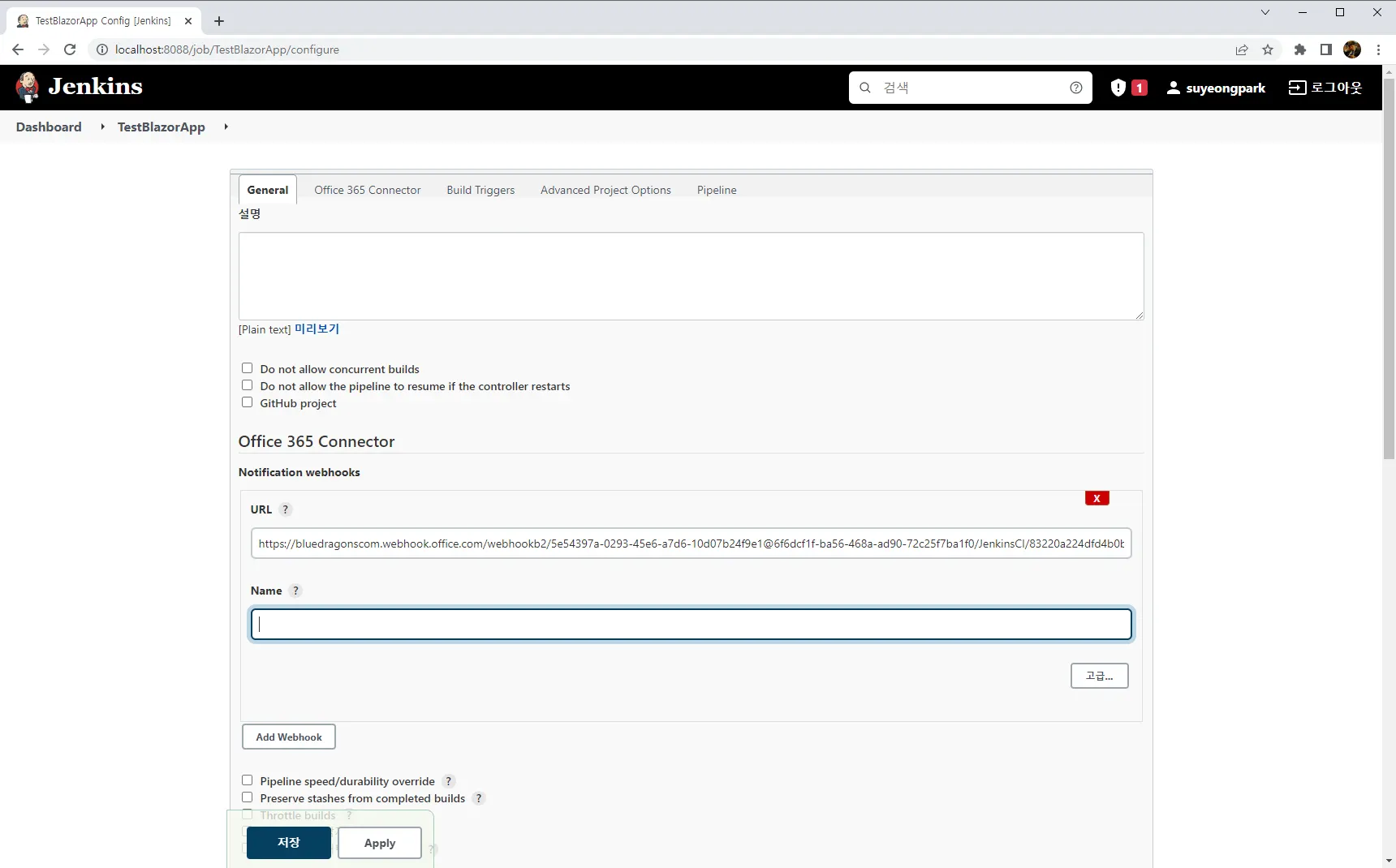Open Pipeline speed/durability override help icon

point(449,781)
